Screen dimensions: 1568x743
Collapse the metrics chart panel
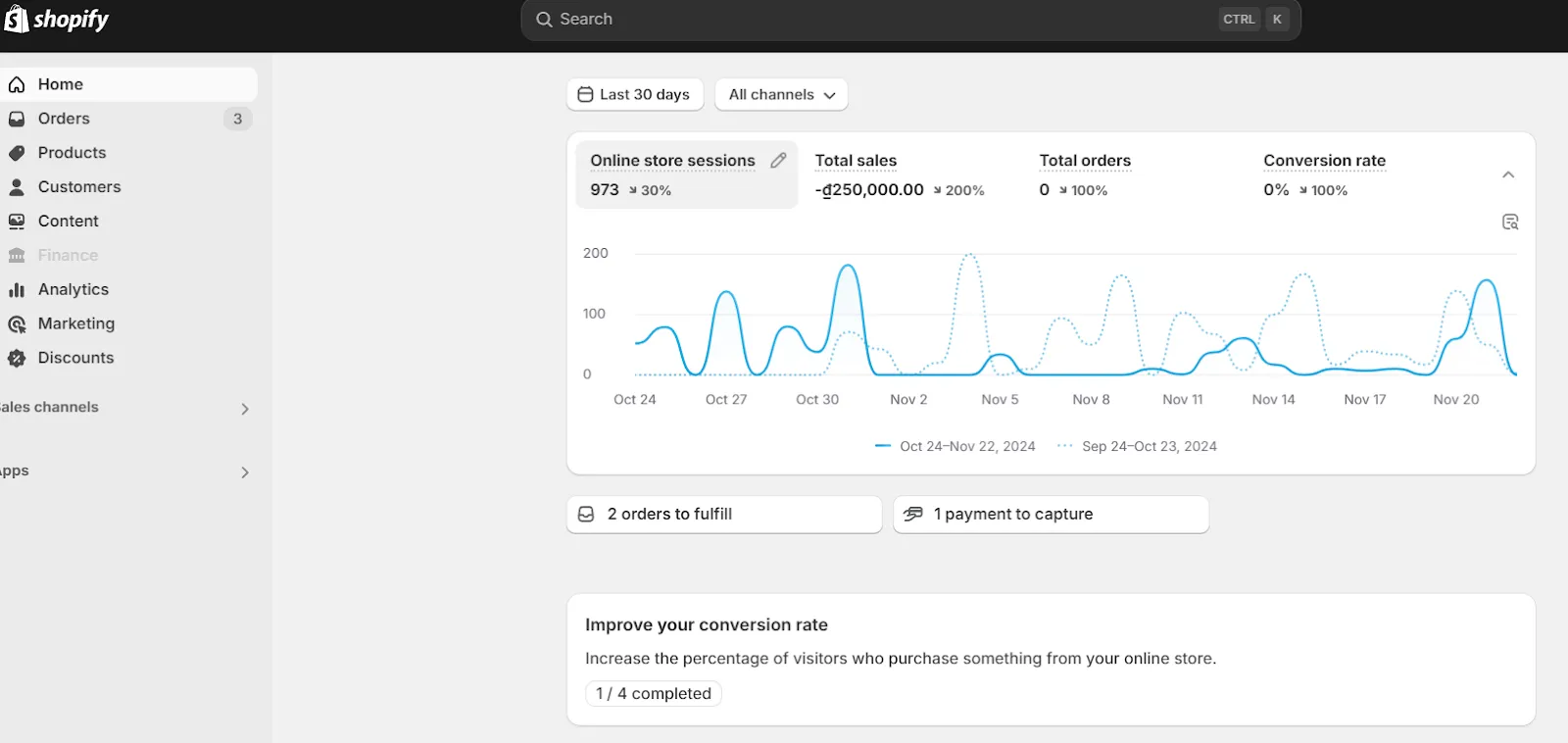(x=1508, y=174)
